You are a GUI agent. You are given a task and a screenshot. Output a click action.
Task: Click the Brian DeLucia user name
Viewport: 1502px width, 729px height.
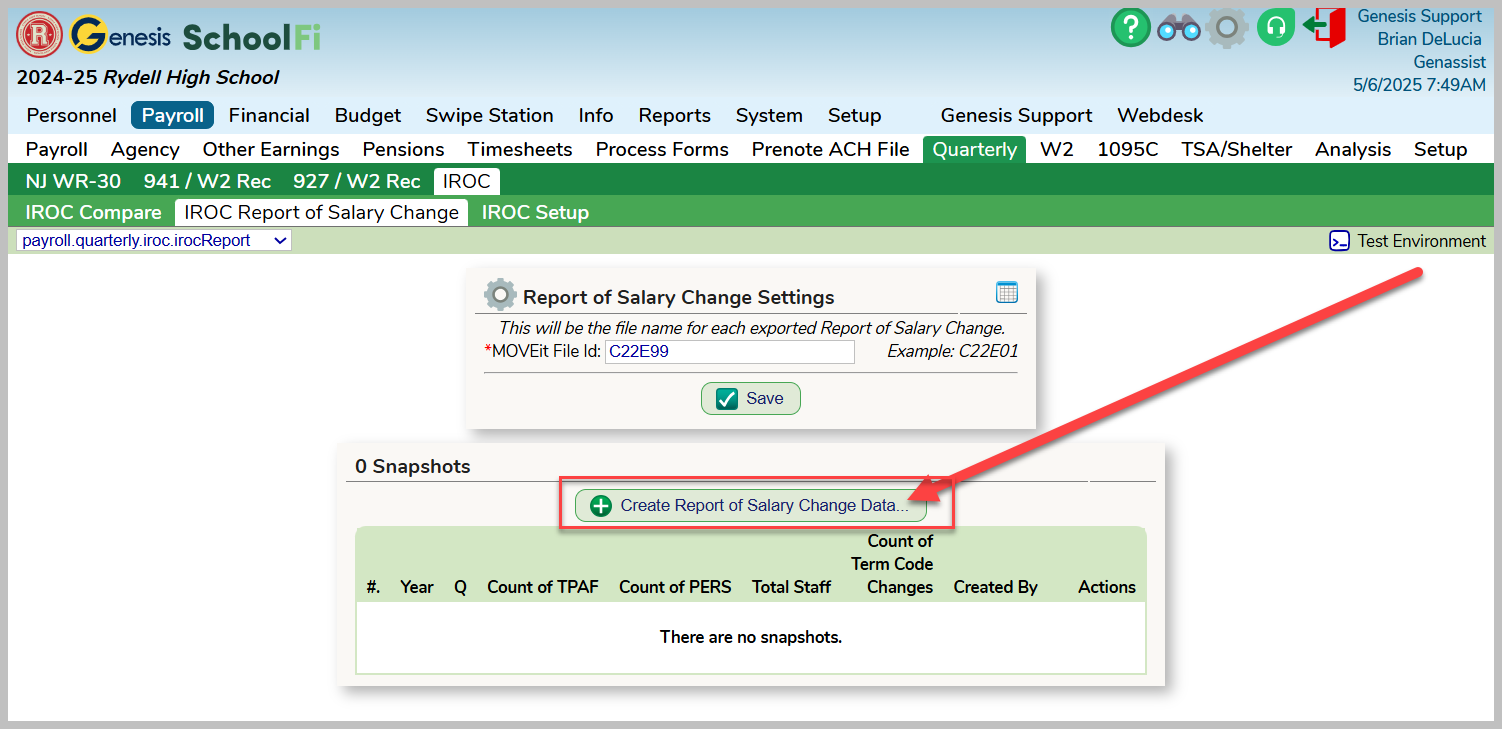pos(1430,39)
